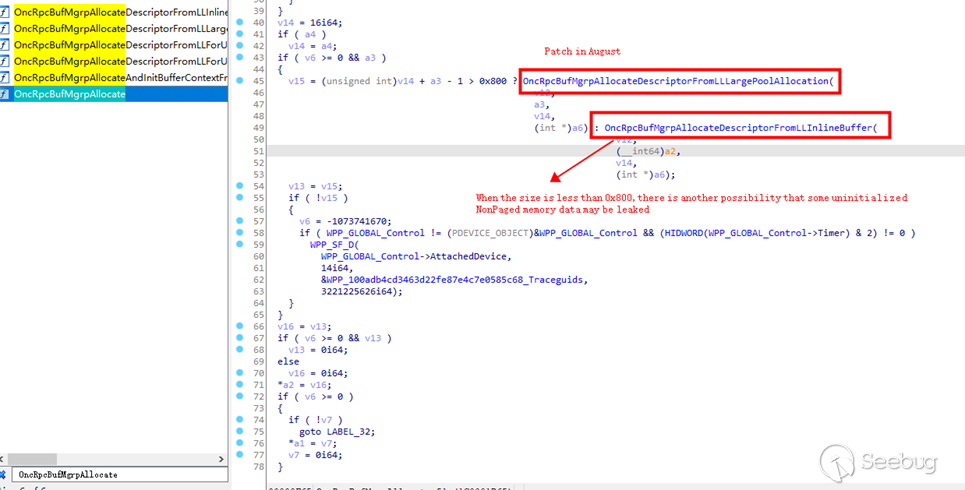Click 'v13 = v15;' statement

click(x=315, y=186)
